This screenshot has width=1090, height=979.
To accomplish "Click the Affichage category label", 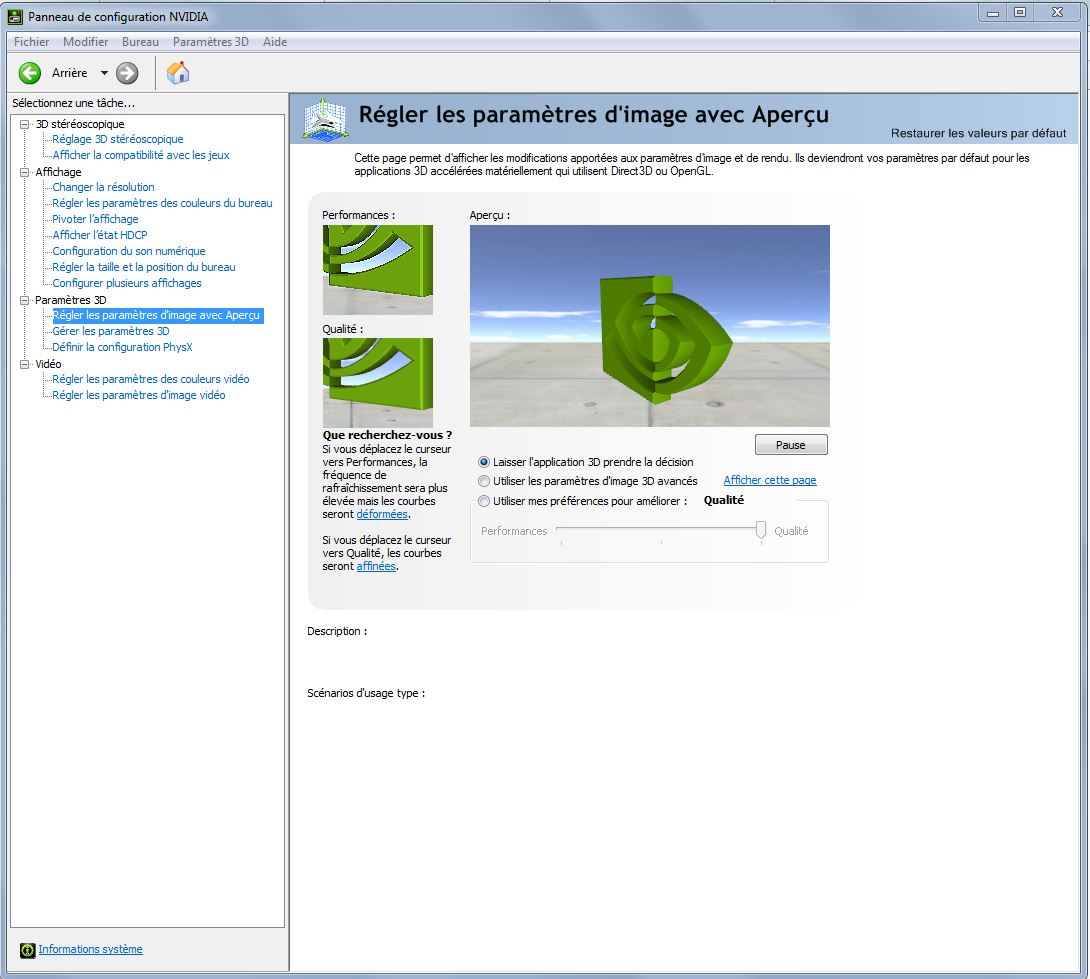I will (x=58, y=172).
